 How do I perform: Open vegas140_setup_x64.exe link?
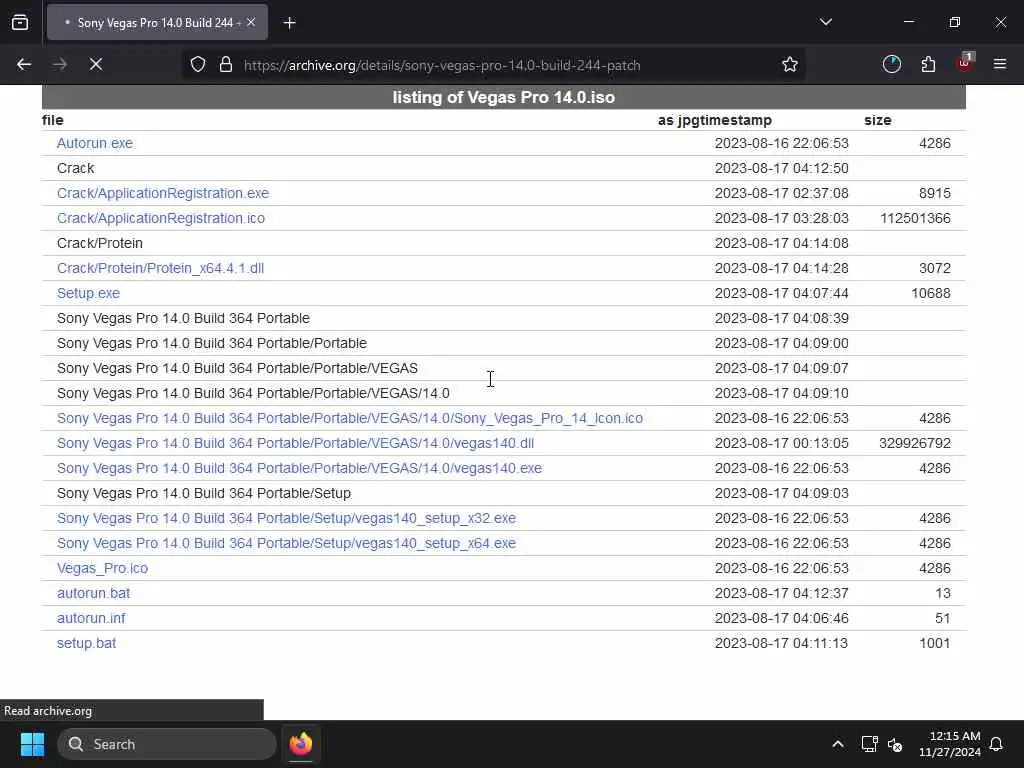pos(286,543)
